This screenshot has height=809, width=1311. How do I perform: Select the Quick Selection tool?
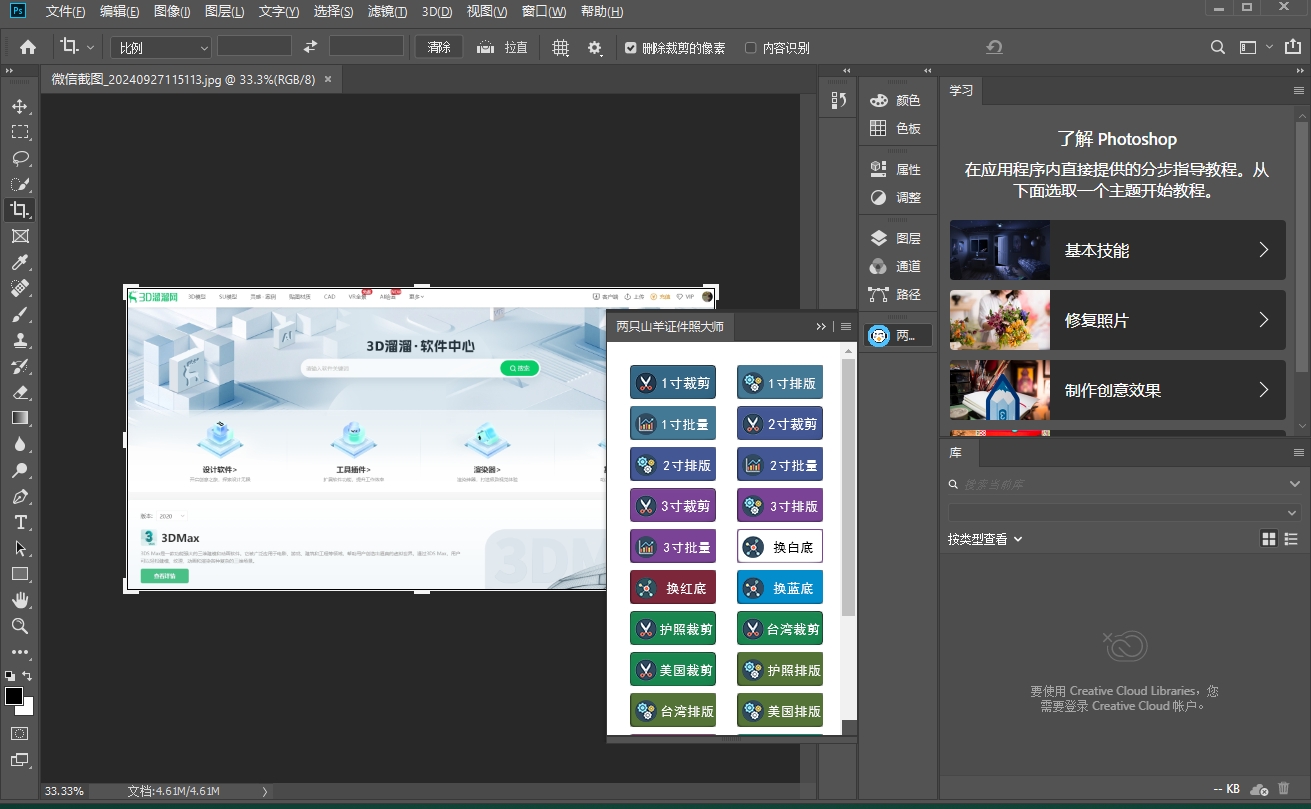[x=20, y=184]
